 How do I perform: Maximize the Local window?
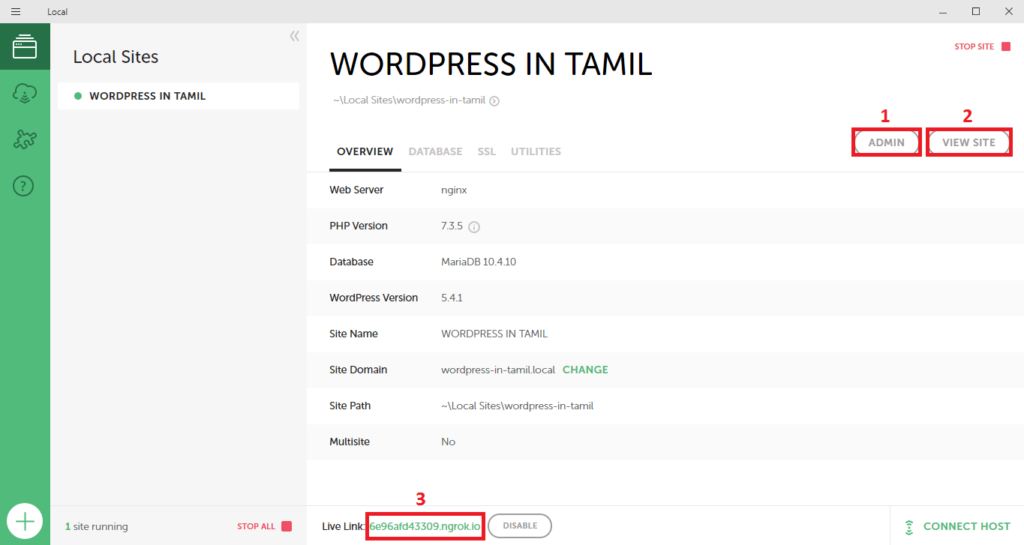[976, 12]
